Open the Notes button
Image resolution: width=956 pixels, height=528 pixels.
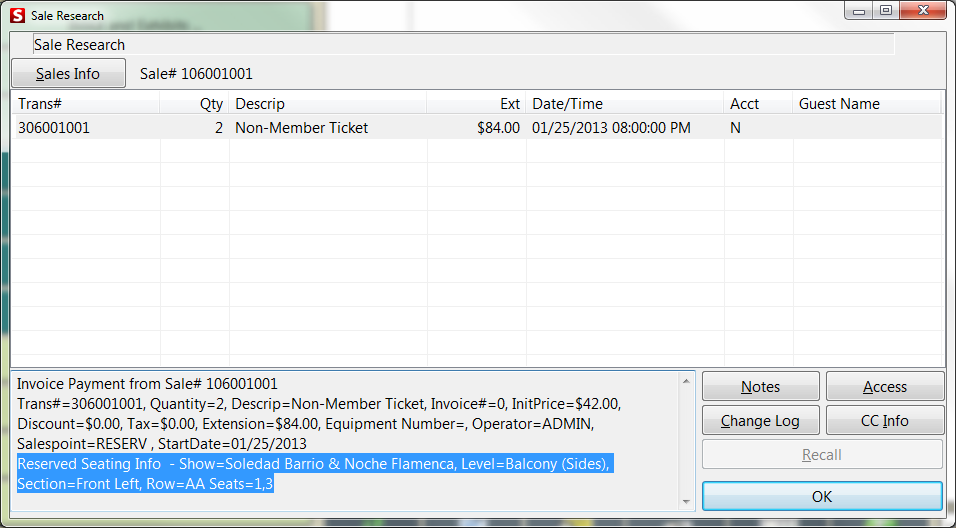(x=760, y=387)
